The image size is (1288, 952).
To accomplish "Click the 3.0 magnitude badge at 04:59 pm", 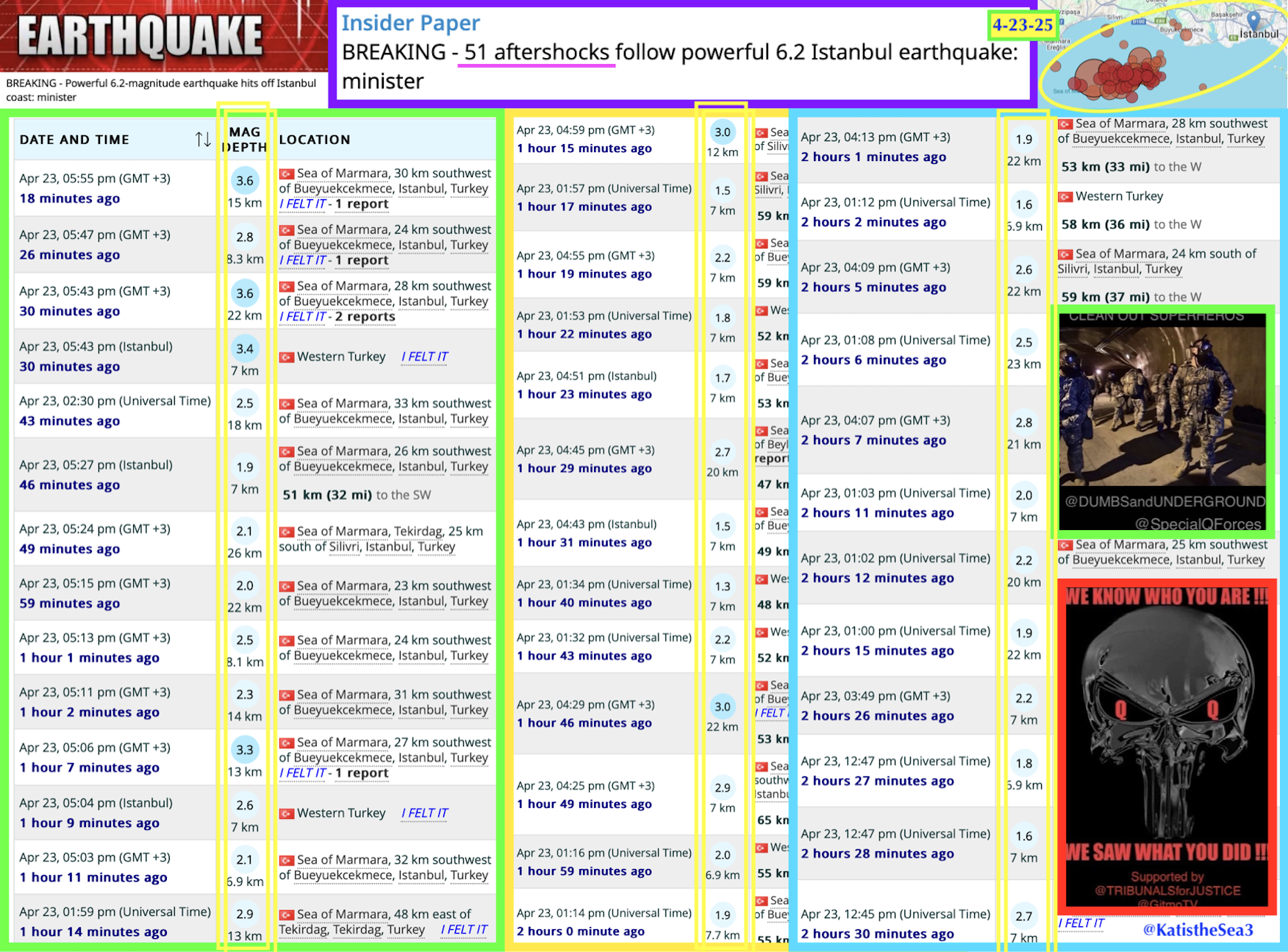I will [723, 132].
